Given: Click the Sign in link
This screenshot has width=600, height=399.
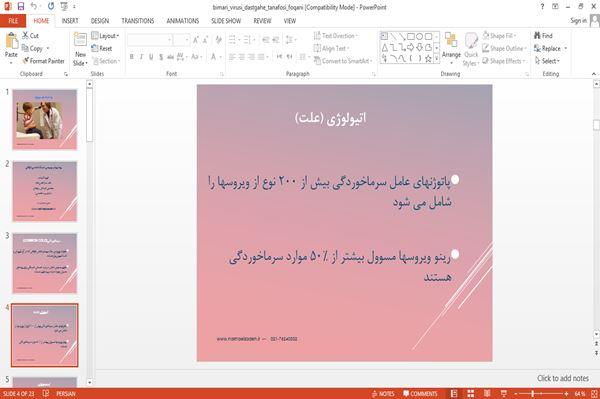Looking at the screenshot, I should 578,20.
